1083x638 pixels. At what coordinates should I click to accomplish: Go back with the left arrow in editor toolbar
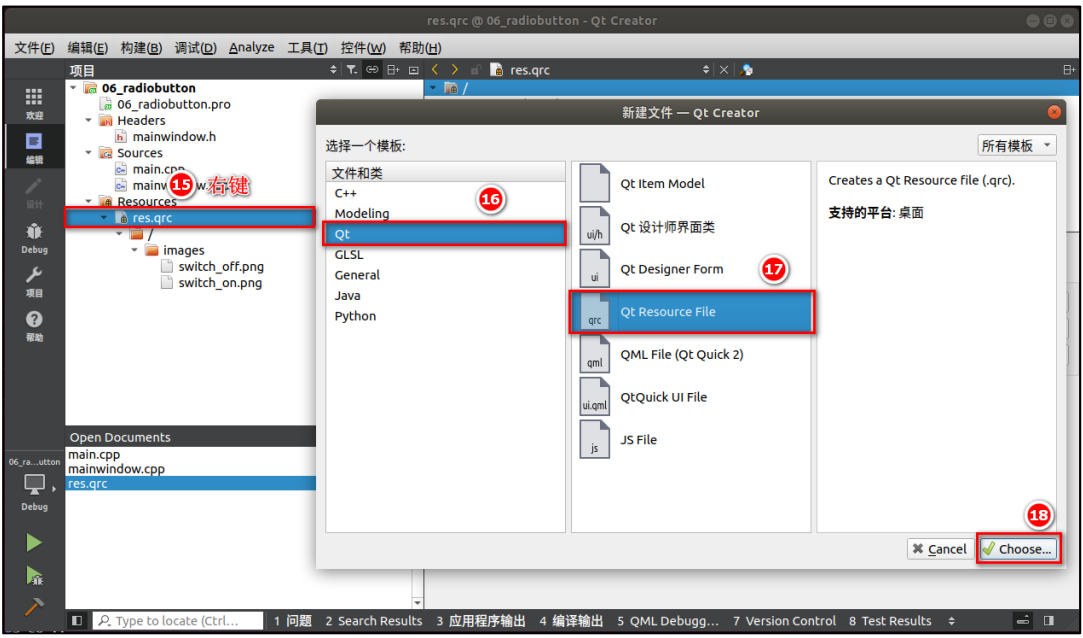point(435,69)
